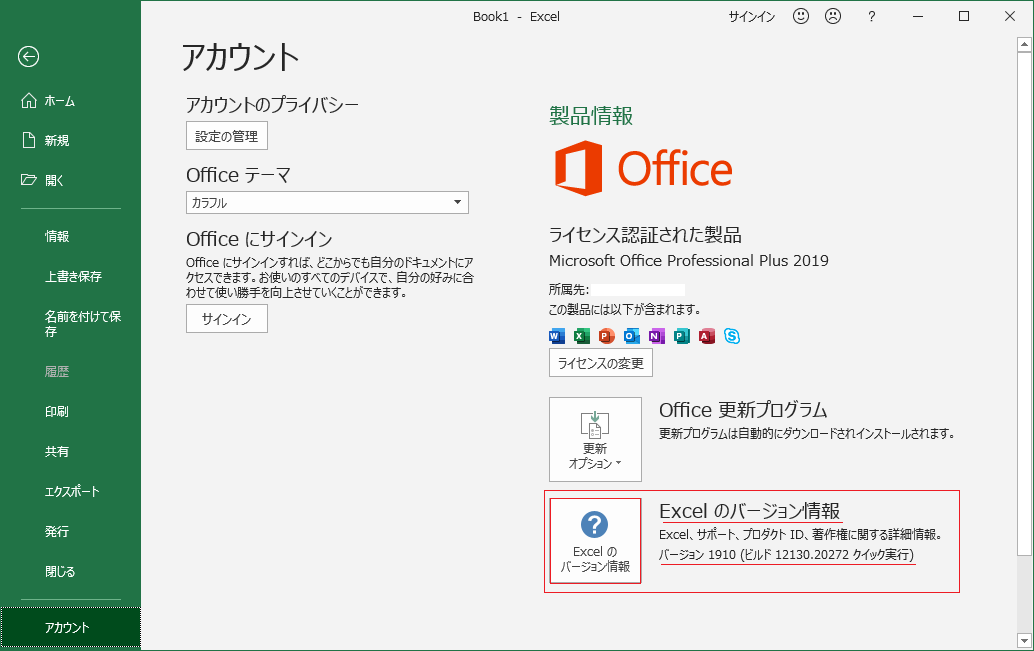Click the Excel のバージョン情報 button
The height and width of the screenshot is (651, 1034).
595,541
